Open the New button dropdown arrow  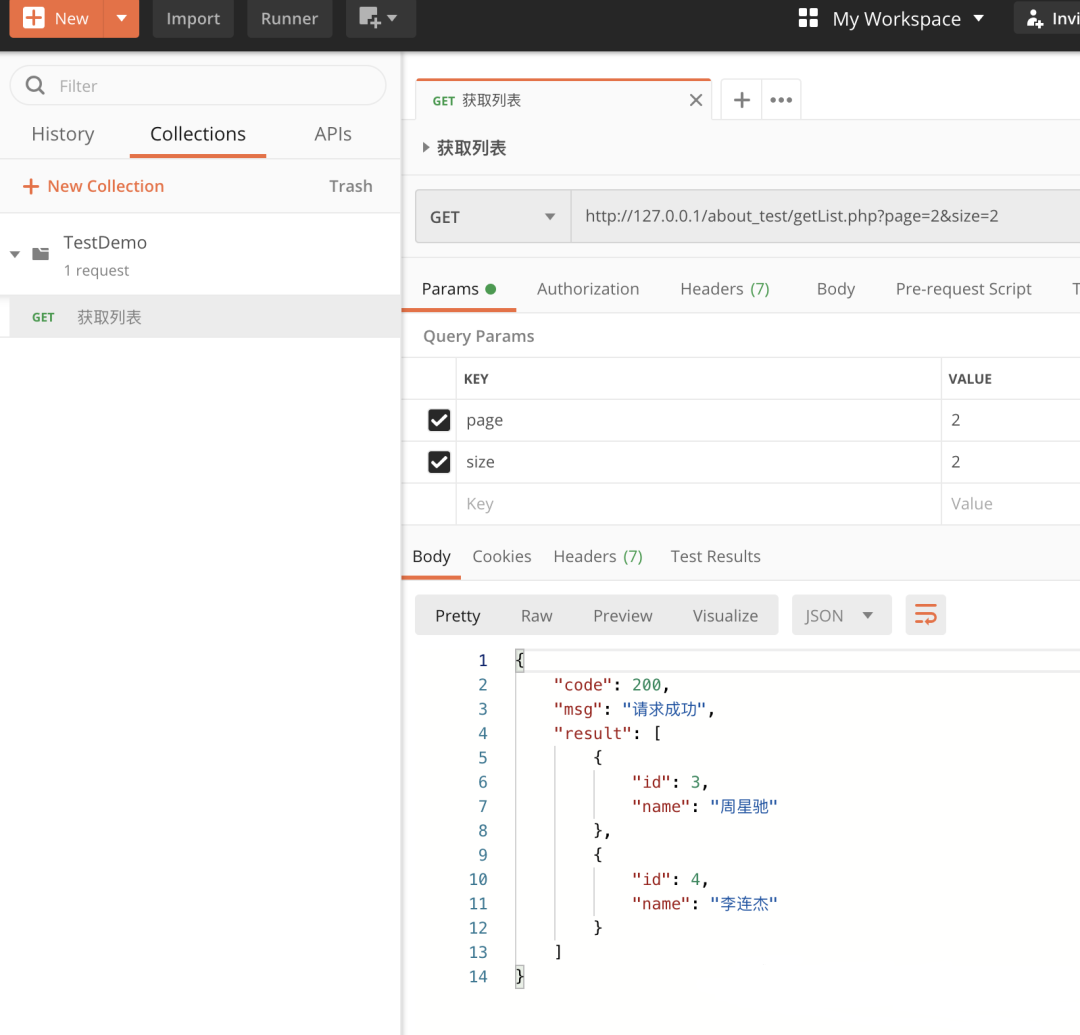121,18
